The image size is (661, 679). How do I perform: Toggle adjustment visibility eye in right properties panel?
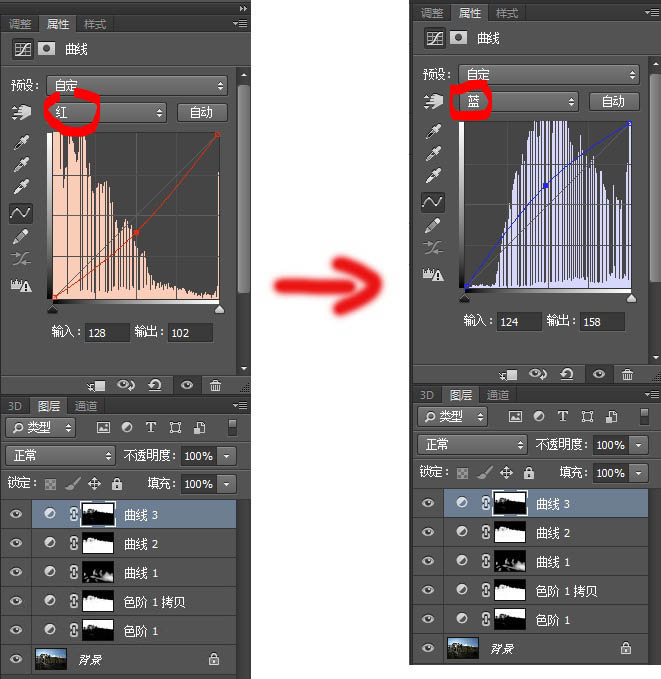[x=599, y=374]
